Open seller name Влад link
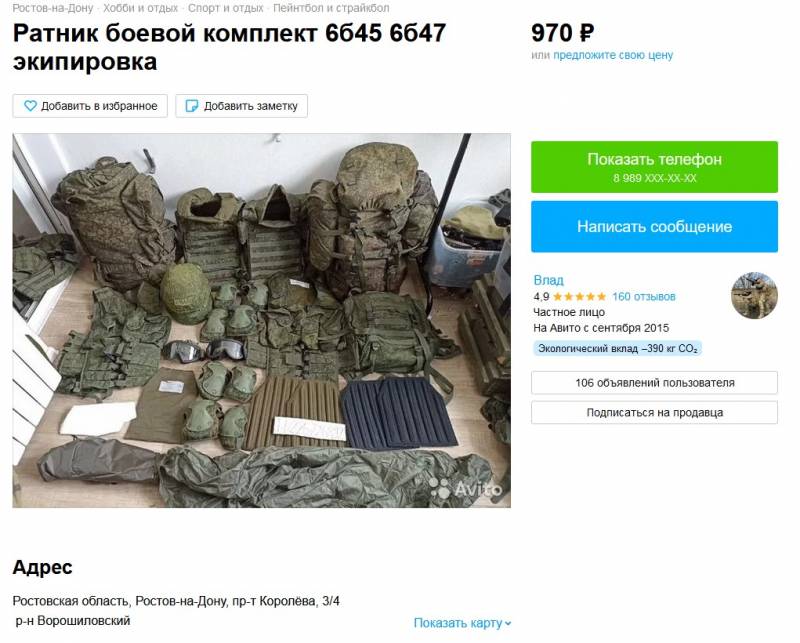Image resolution: width=800 pixels, height=643 pixels. pos(548,280)
